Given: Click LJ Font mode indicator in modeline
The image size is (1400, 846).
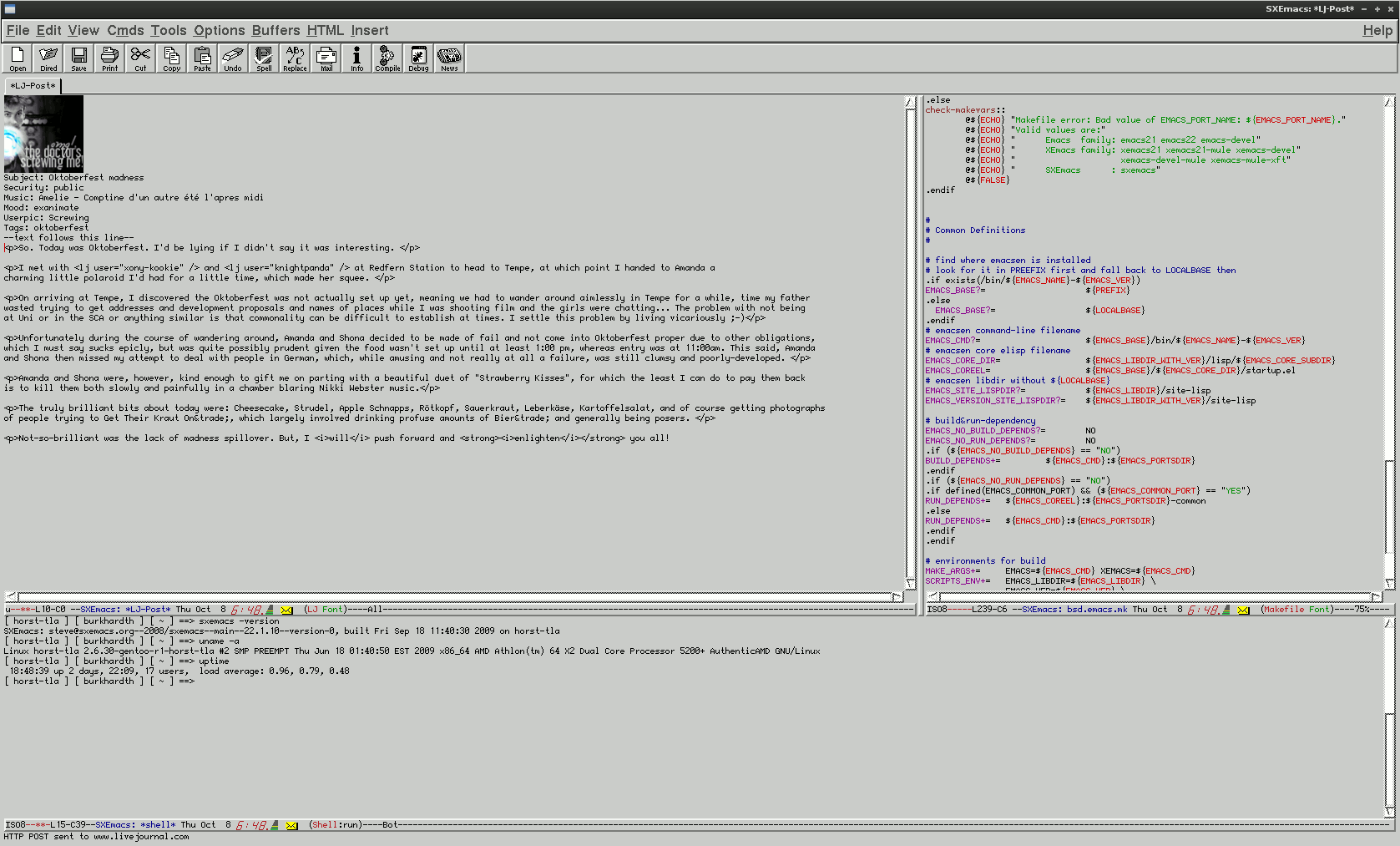Looking at the screenshot, I should (x=325, y=610).
